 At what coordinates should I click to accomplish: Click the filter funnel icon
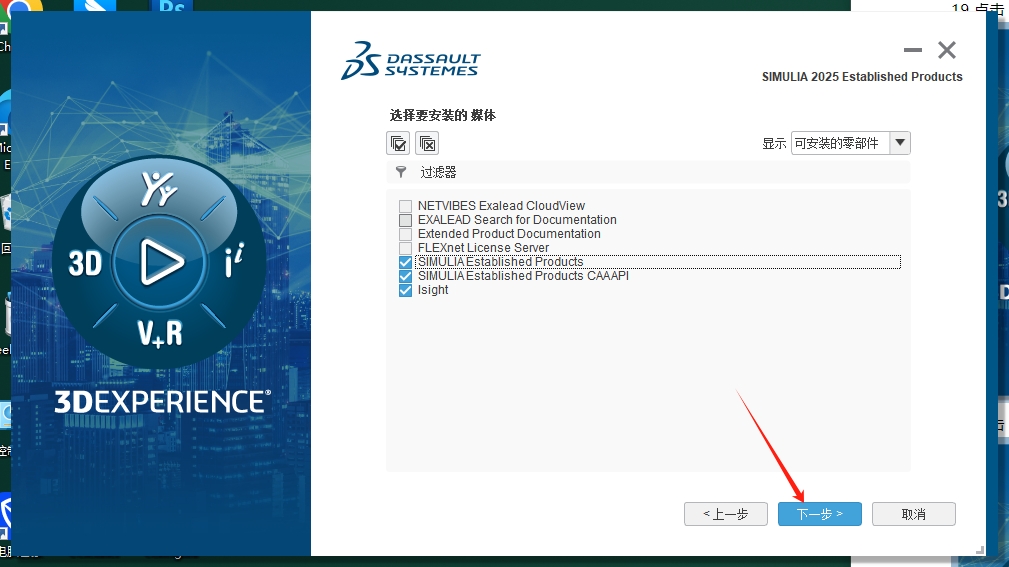pyautogui.click(x=401, y=172)
